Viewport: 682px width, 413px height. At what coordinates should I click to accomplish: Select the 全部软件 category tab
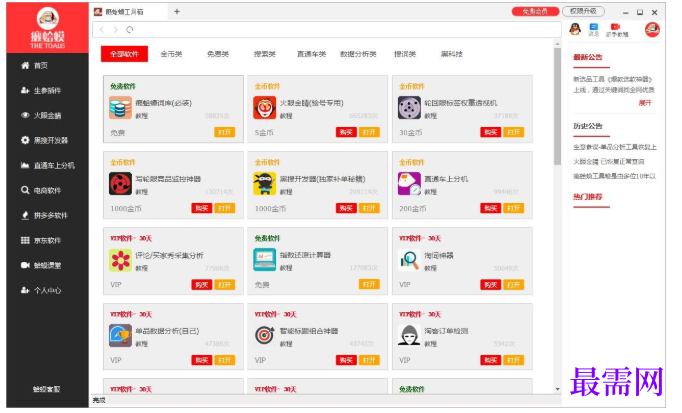click(x=124, y=54)
